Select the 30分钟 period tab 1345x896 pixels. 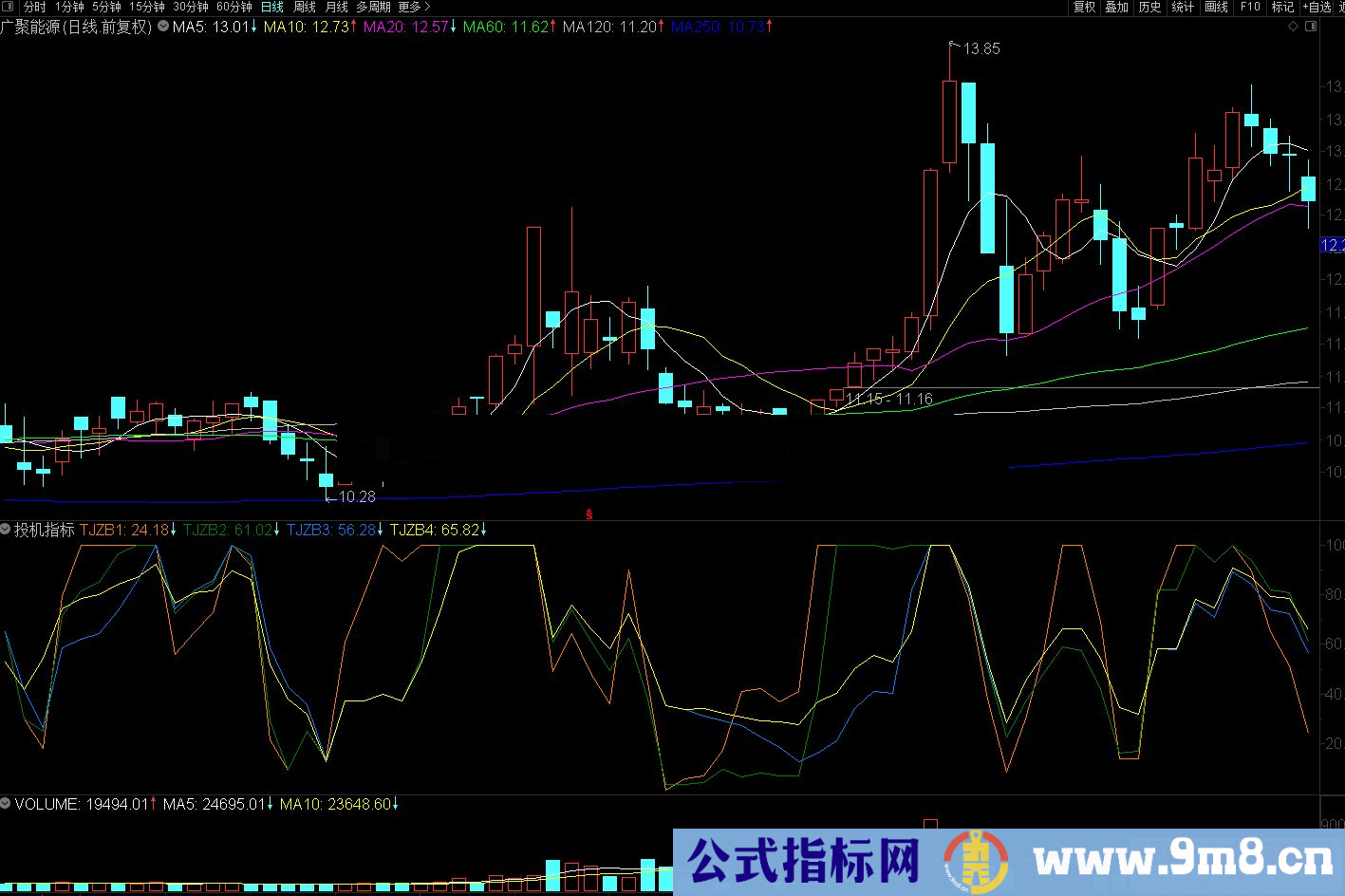pos(190,7)
